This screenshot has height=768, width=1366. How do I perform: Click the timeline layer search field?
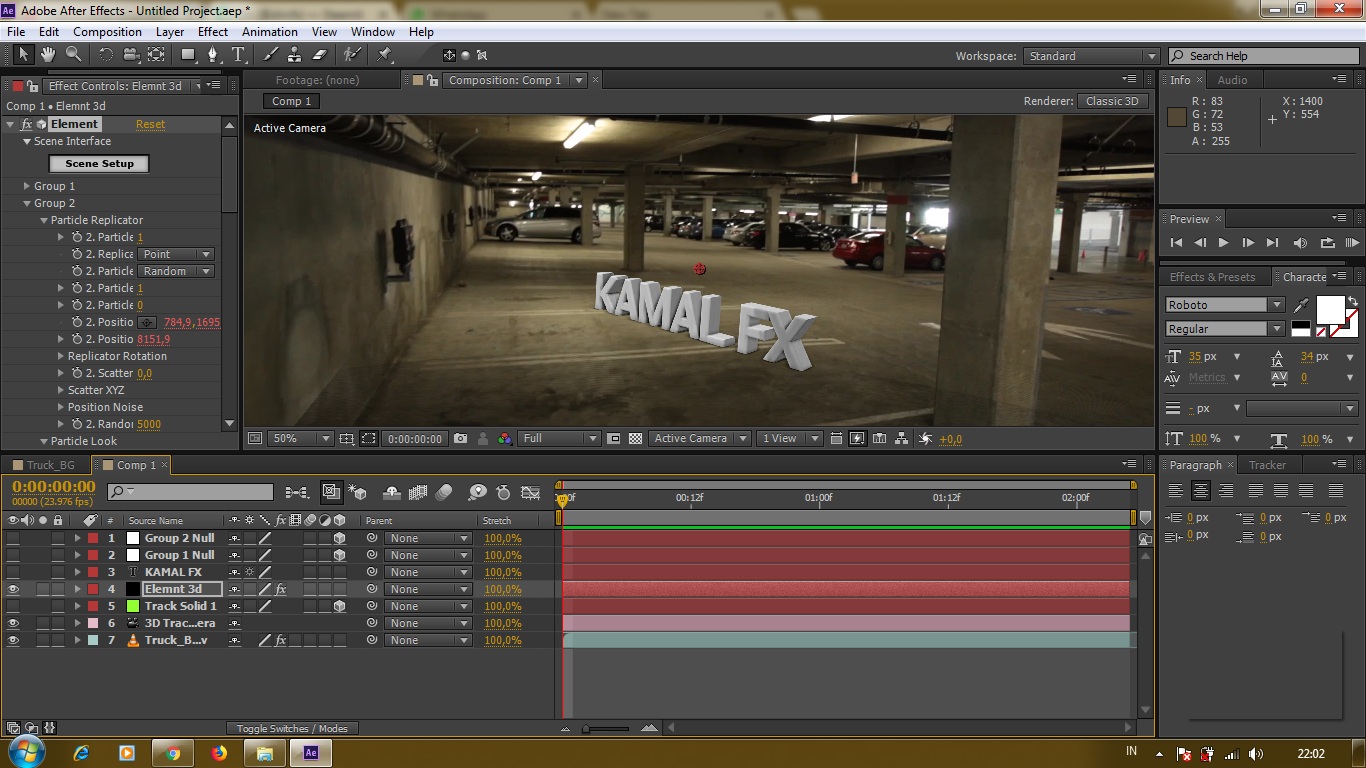(x=190, y=492)
